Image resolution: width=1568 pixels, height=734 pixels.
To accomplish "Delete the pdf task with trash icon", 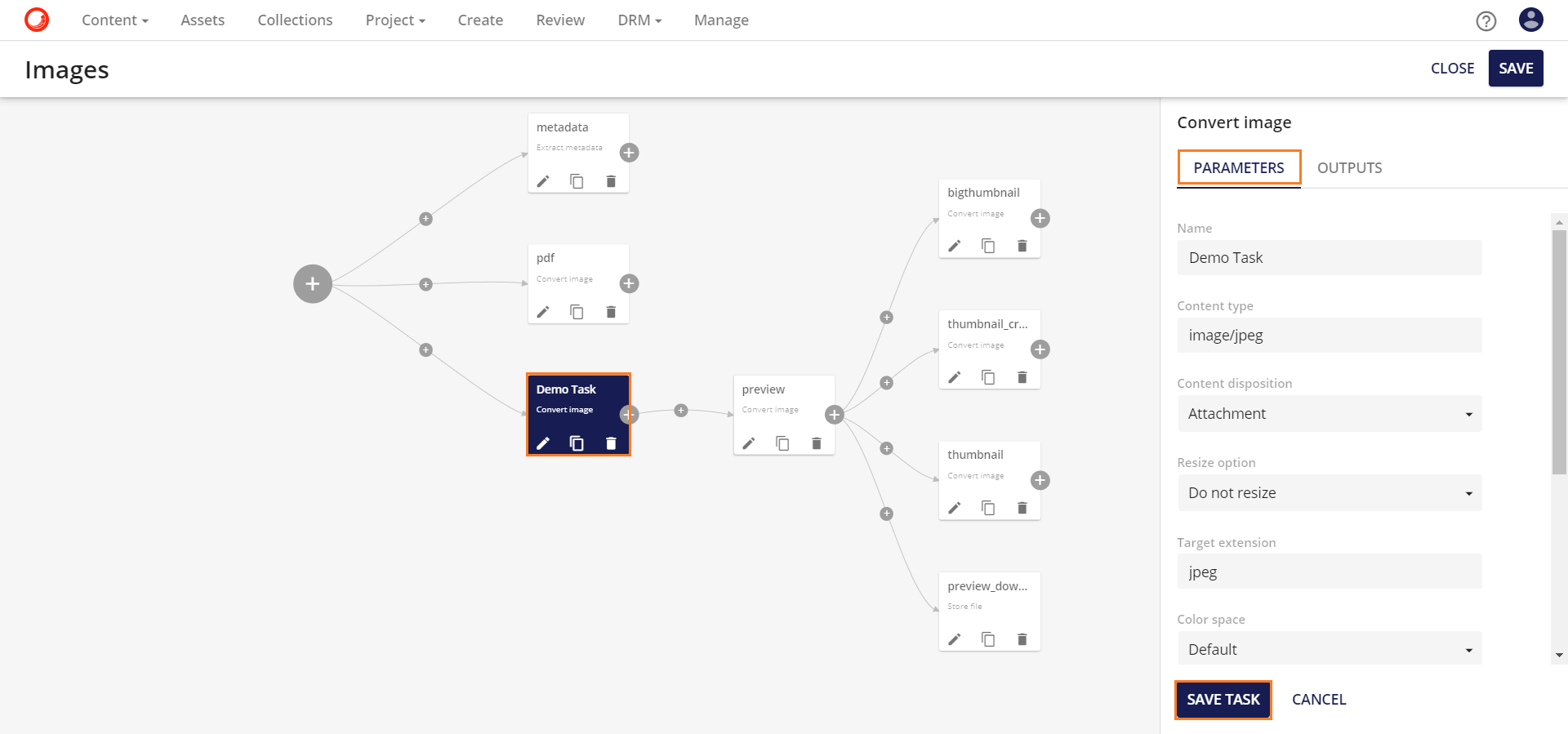I will [x=611, y=312].
